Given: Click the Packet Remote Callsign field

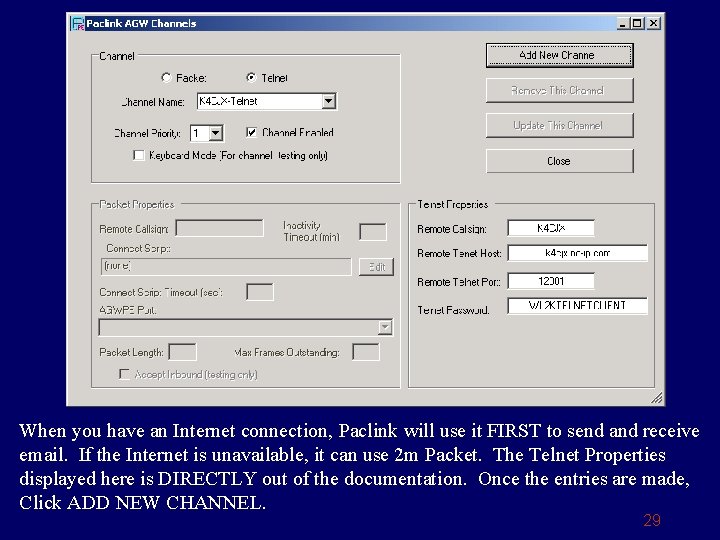Looking at the screenshot, I should point(219,228).
